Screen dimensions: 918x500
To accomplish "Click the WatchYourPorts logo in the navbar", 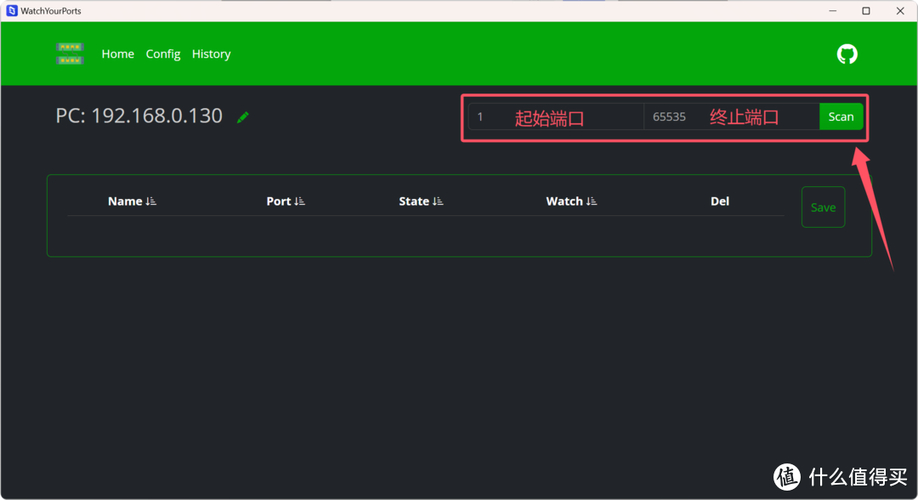I will [69, 54].
